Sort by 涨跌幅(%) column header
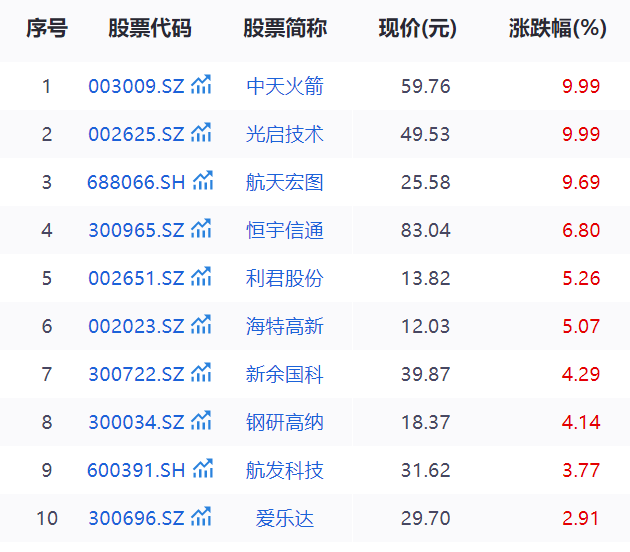Screen dimensions: 630x552 557,29
